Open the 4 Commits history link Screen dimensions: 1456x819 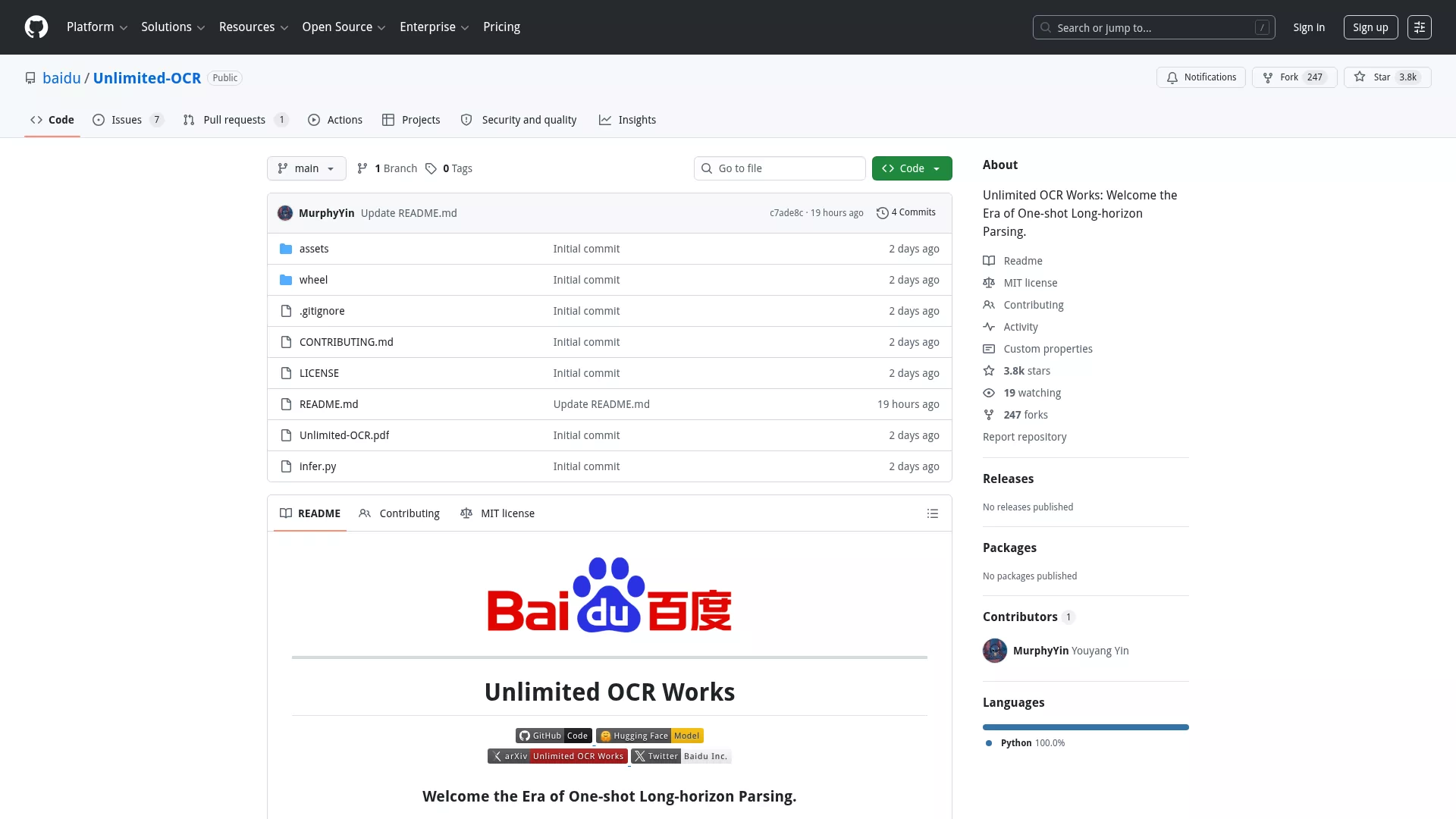(x=906, y=212)
